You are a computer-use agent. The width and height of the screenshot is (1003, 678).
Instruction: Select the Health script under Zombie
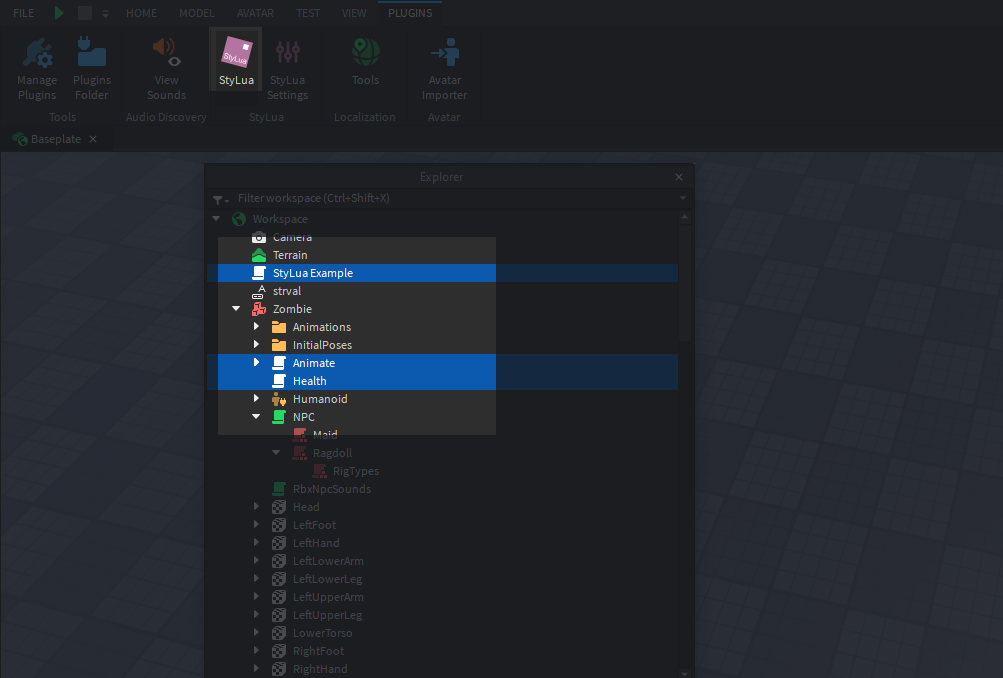[x=309, y=380]
